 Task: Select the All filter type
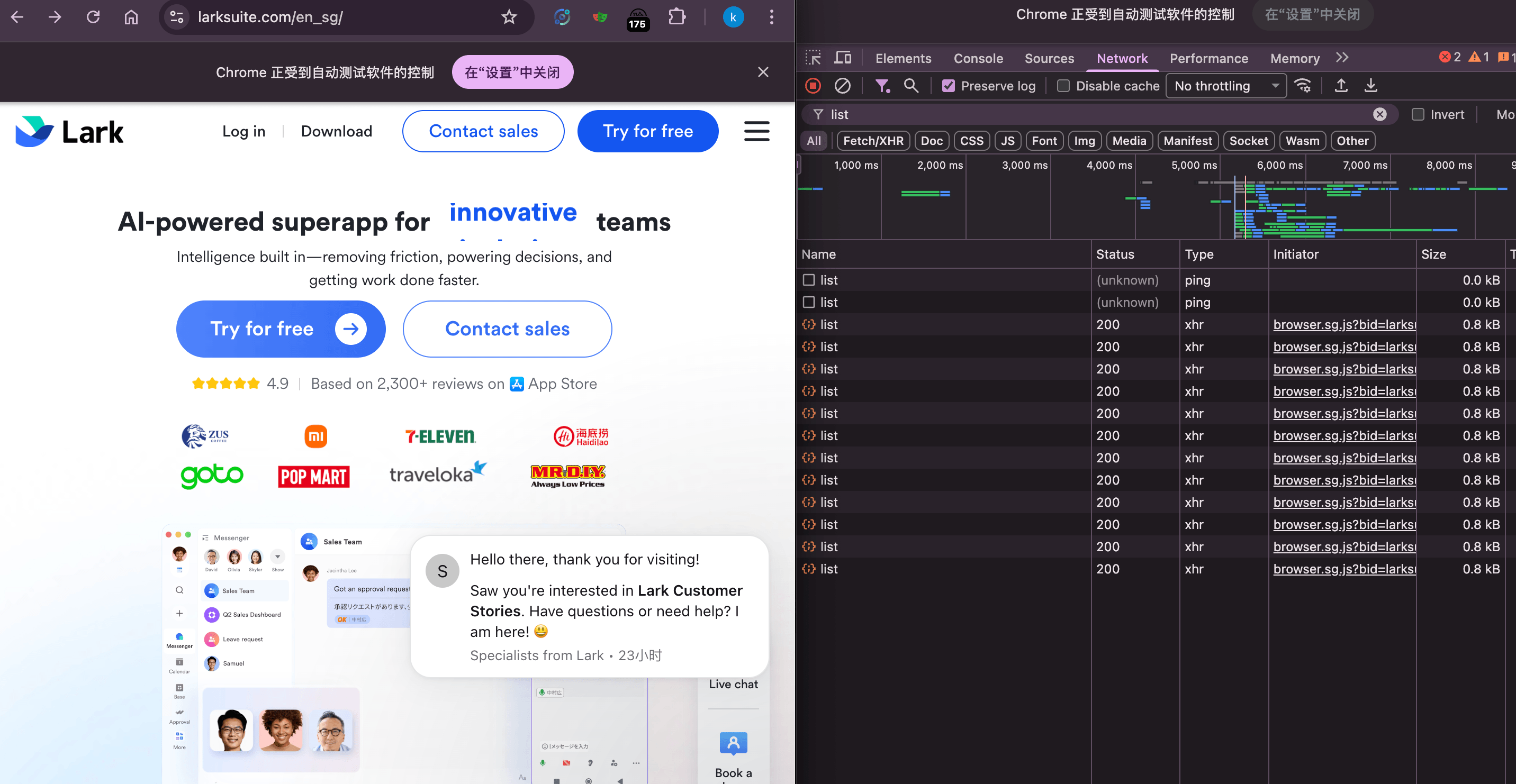click(x=814, y=141)
